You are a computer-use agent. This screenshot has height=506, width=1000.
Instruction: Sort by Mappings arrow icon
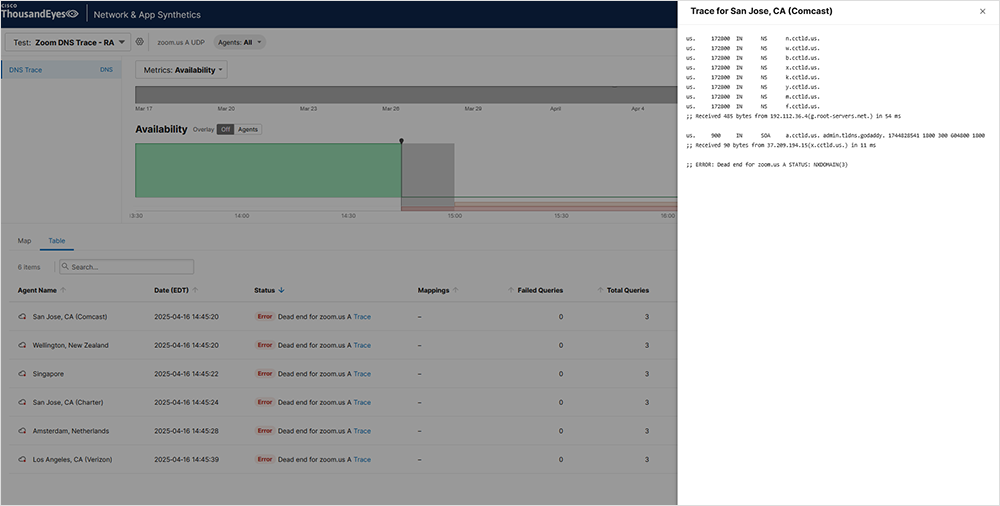coord(456,290)
